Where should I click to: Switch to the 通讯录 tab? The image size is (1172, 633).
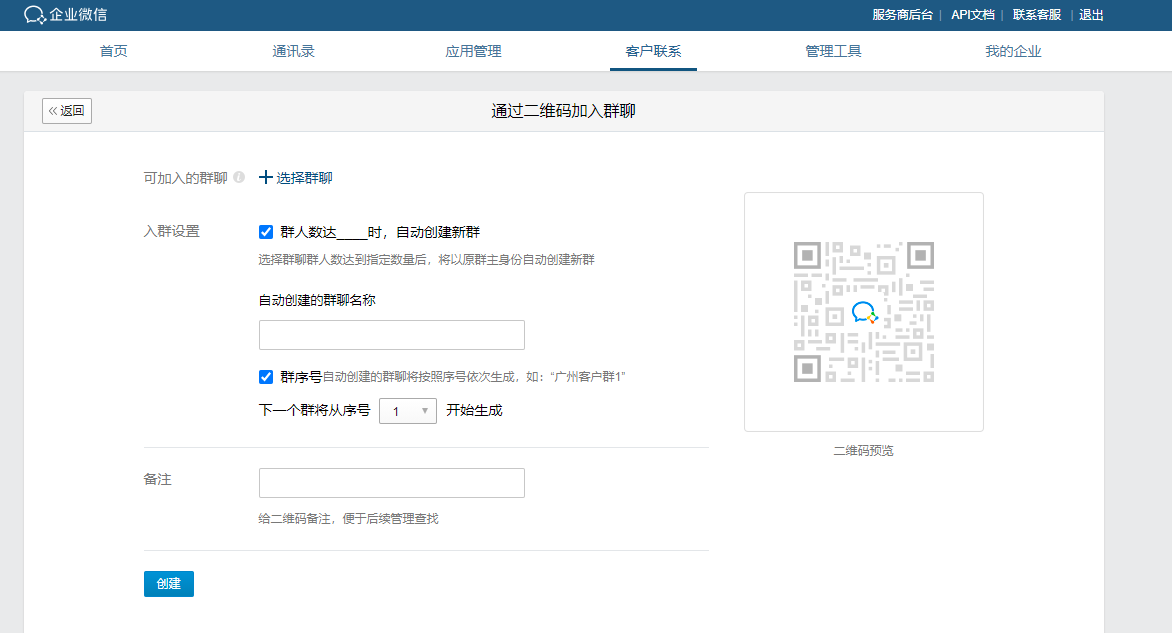293,51
